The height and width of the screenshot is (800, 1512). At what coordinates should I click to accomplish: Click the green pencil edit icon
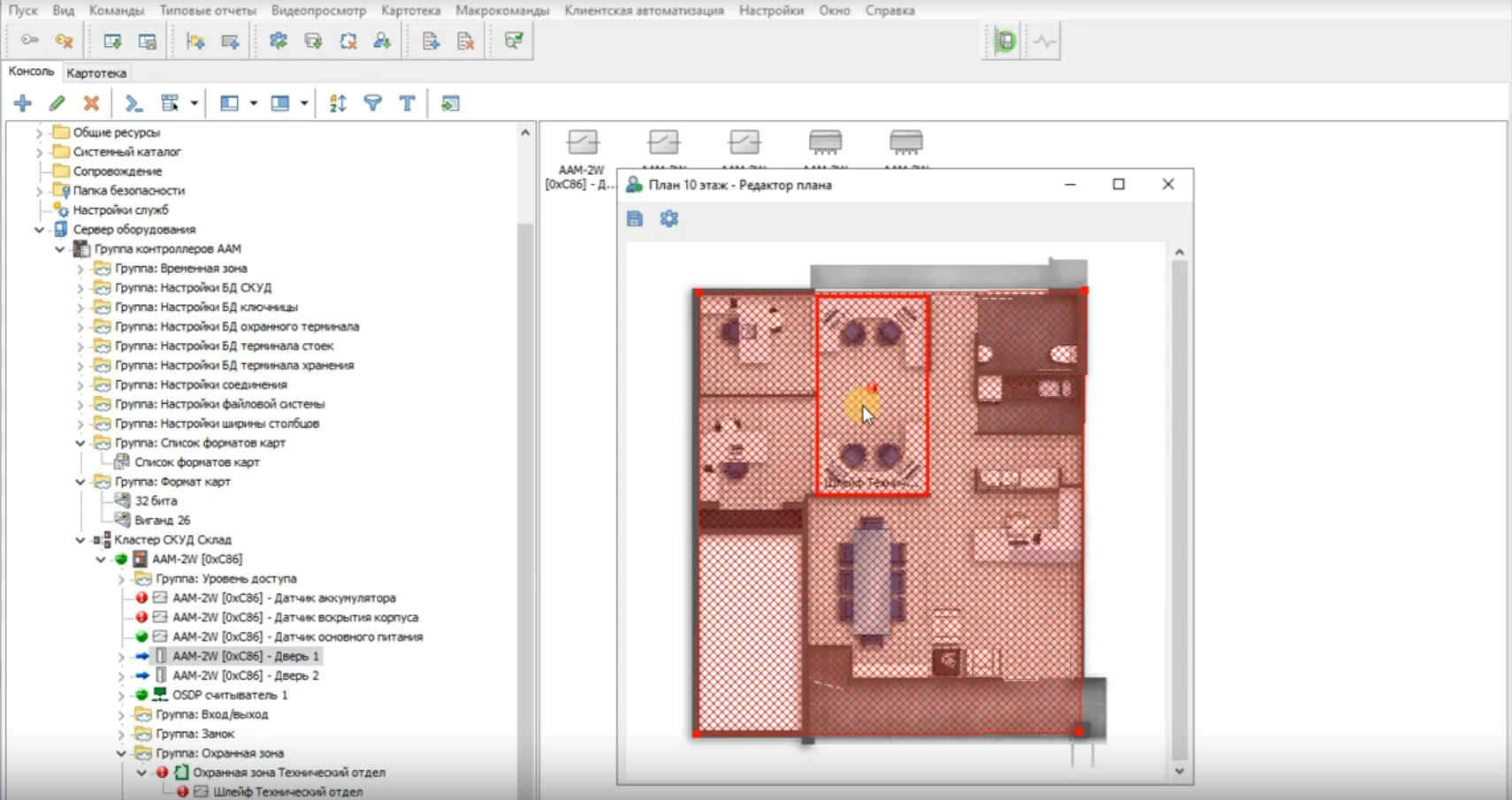point(57,103)
